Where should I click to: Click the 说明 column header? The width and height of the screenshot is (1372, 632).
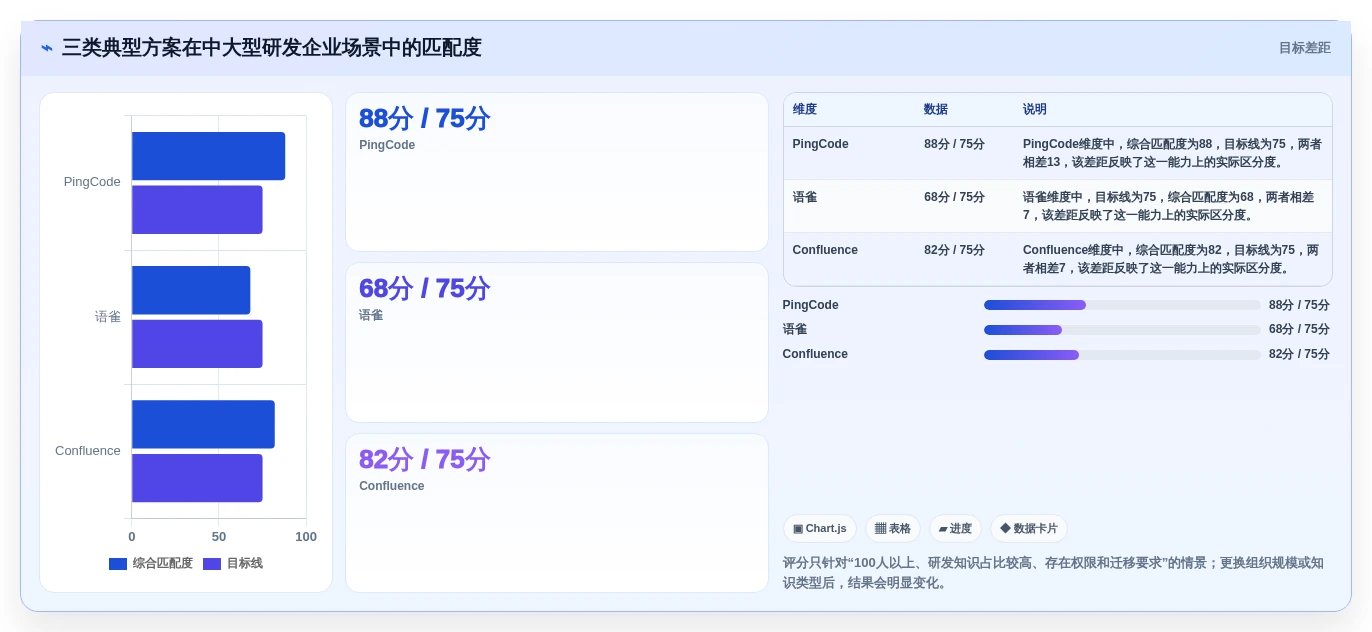coord(1035,110)
